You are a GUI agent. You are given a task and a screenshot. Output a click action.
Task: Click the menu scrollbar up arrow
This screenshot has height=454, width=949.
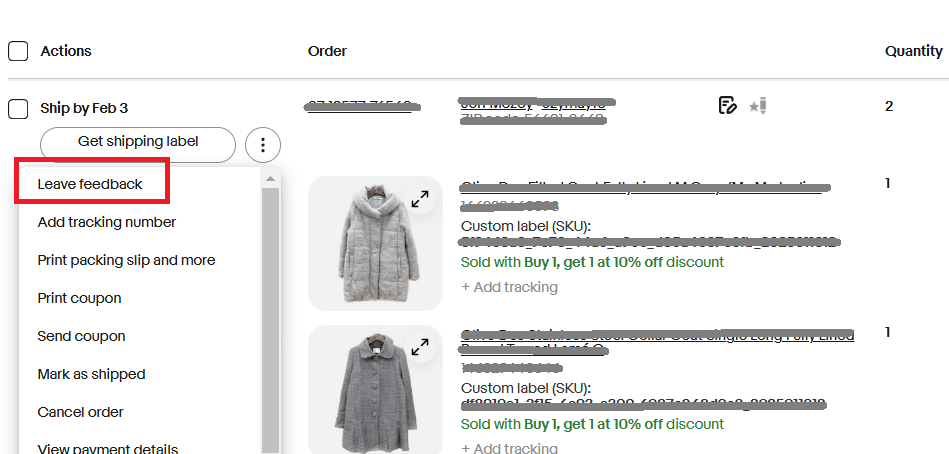click(269, 179)
